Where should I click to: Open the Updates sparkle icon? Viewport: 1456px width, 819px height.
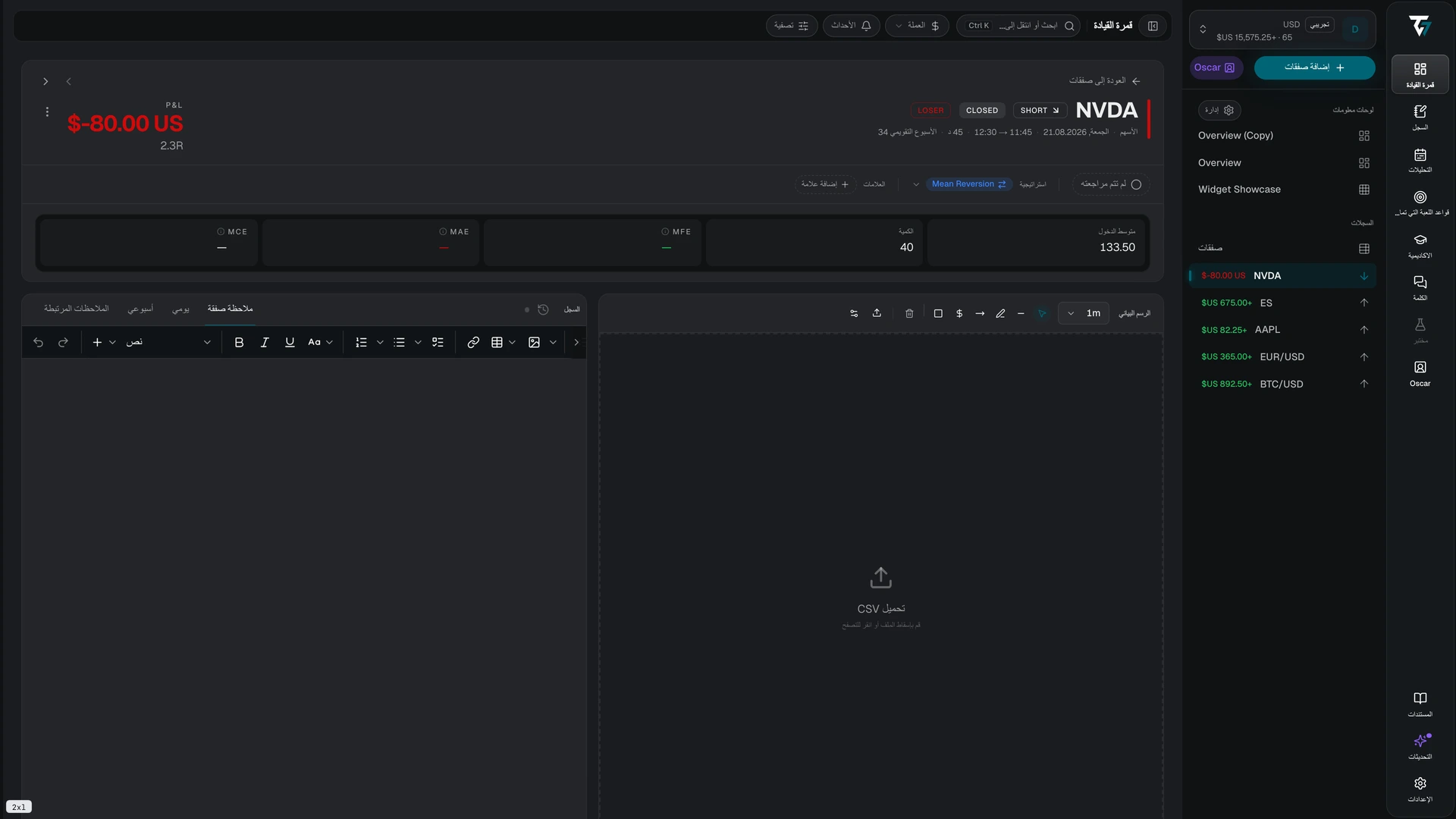coord(1420,746)
